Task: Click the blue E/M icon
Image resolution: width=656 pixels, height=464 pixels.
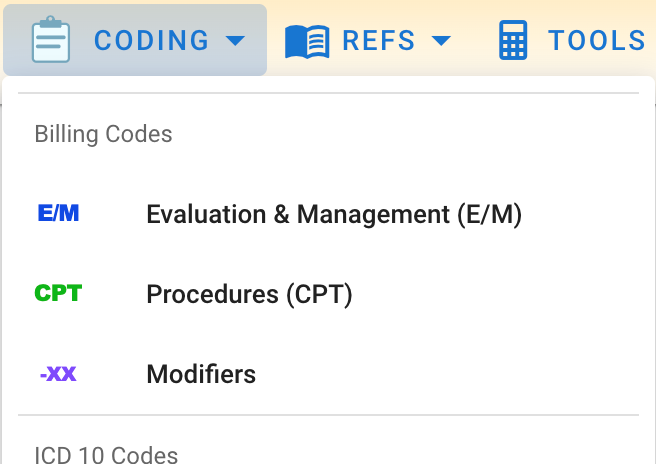Action: tap(58, 214)
